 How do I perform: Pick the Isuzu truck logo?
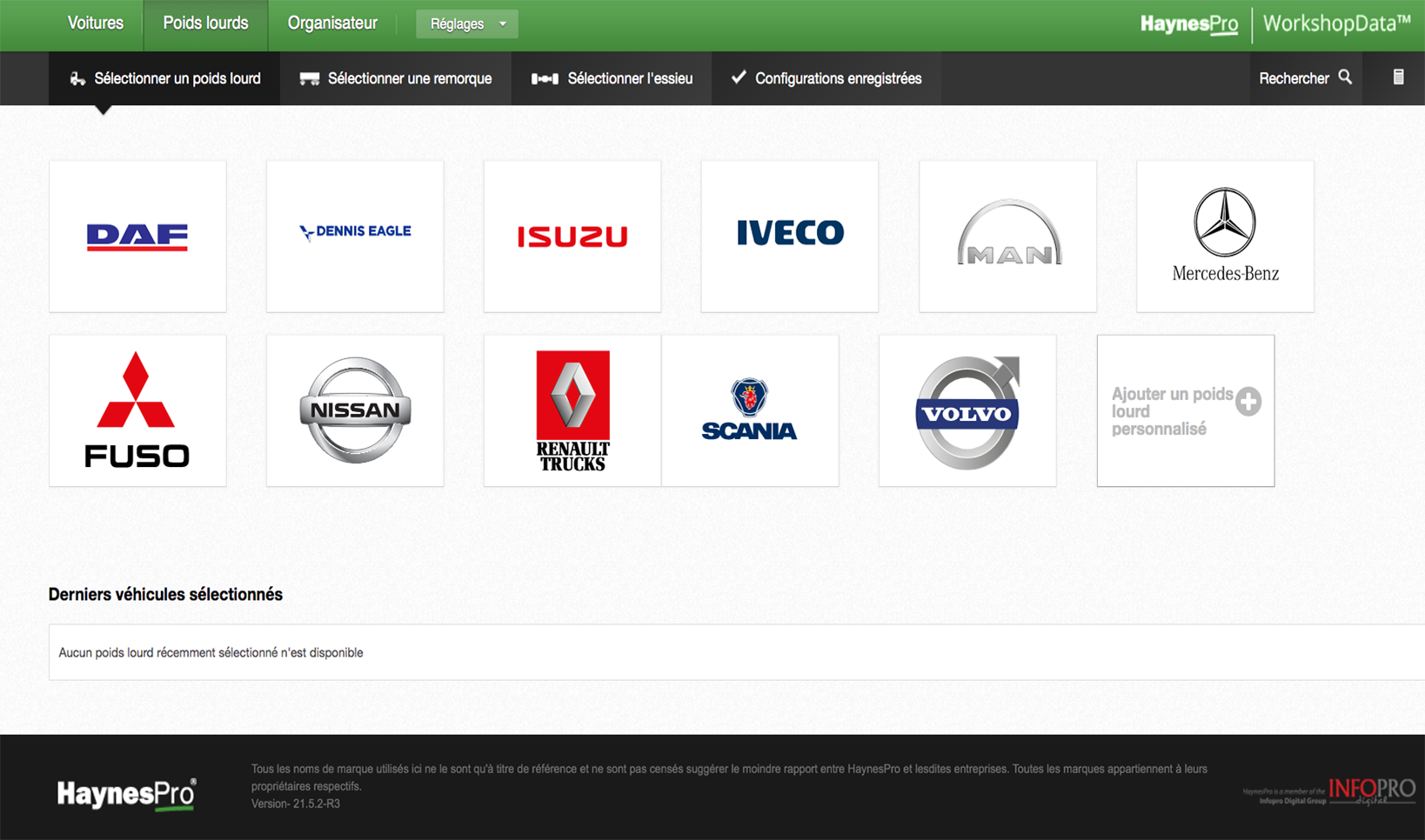click(572, 236)
